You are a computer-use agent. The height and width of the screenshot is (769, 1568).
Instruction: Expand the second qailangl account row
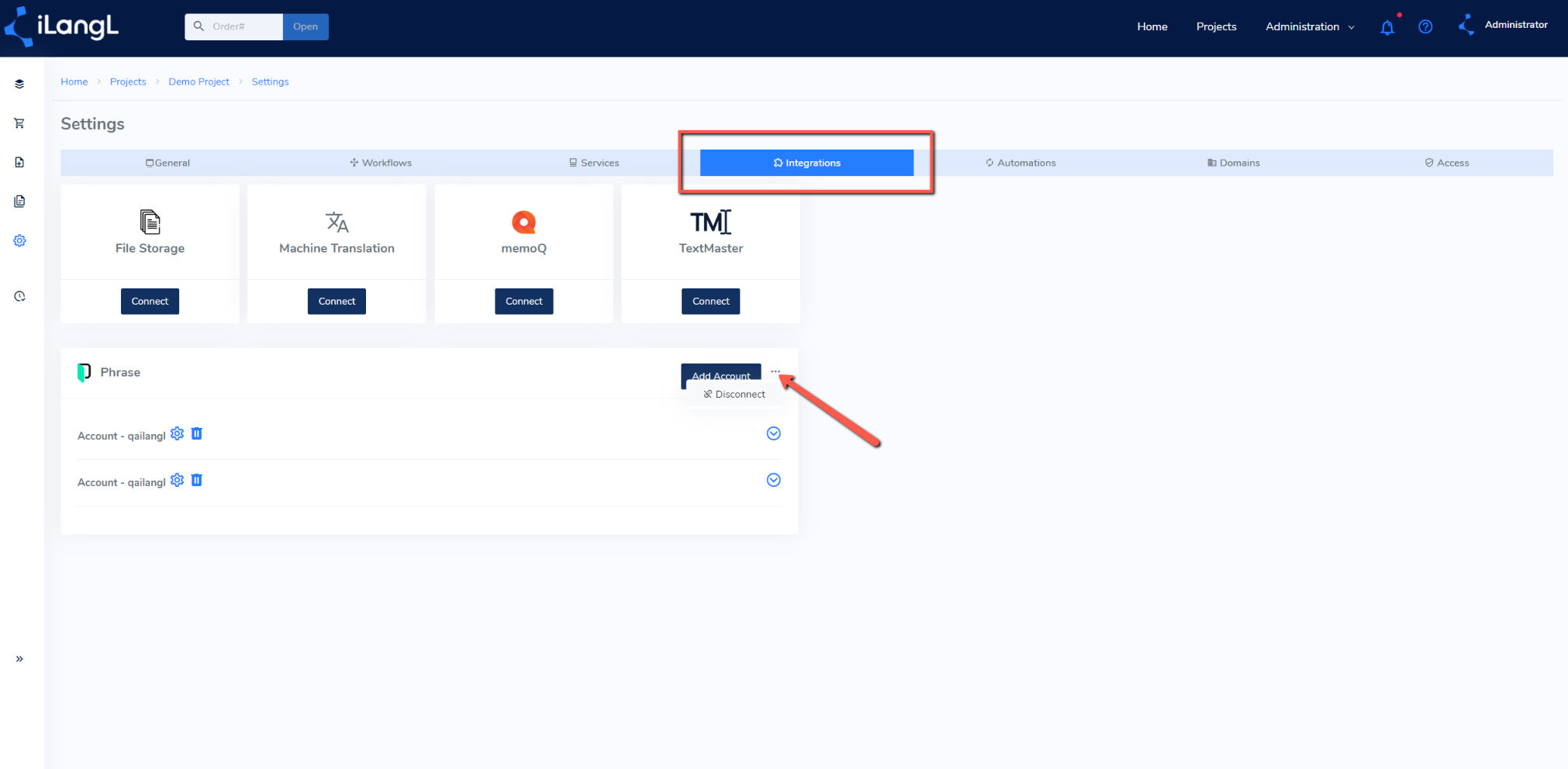click(x=773, y=480)
